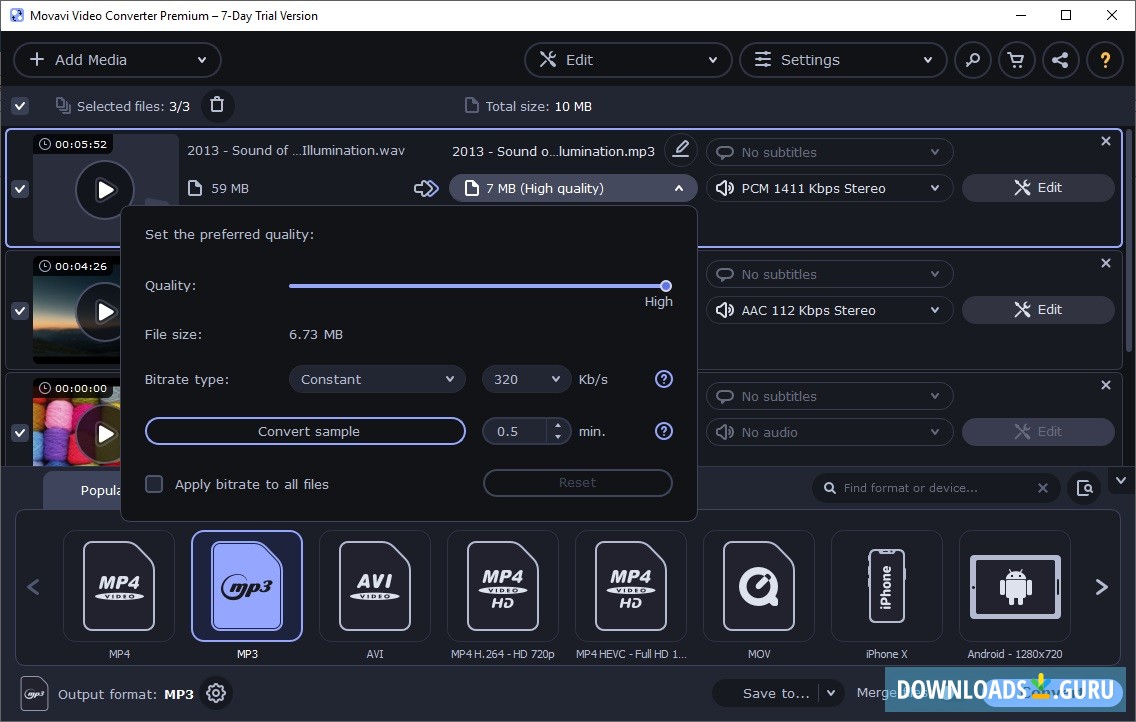1136x722 pixels.
Task: Click the device detection icon near search
Action: click(x=1085, y=488)
